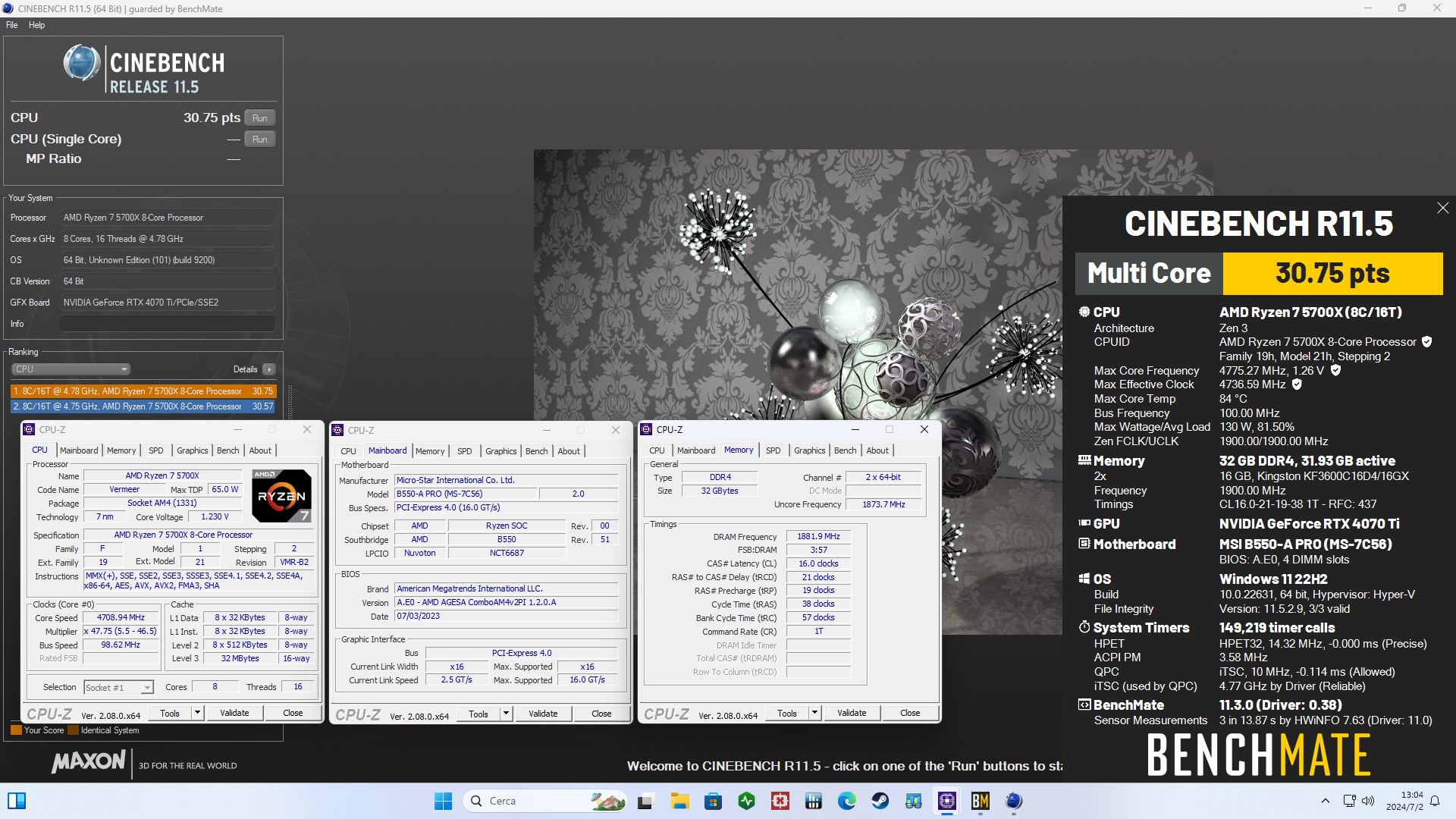The height and width of the screenshot is (819, 1456).
Task: Click the taskbar Cerca search box
Action: click(x=546, y=801)
